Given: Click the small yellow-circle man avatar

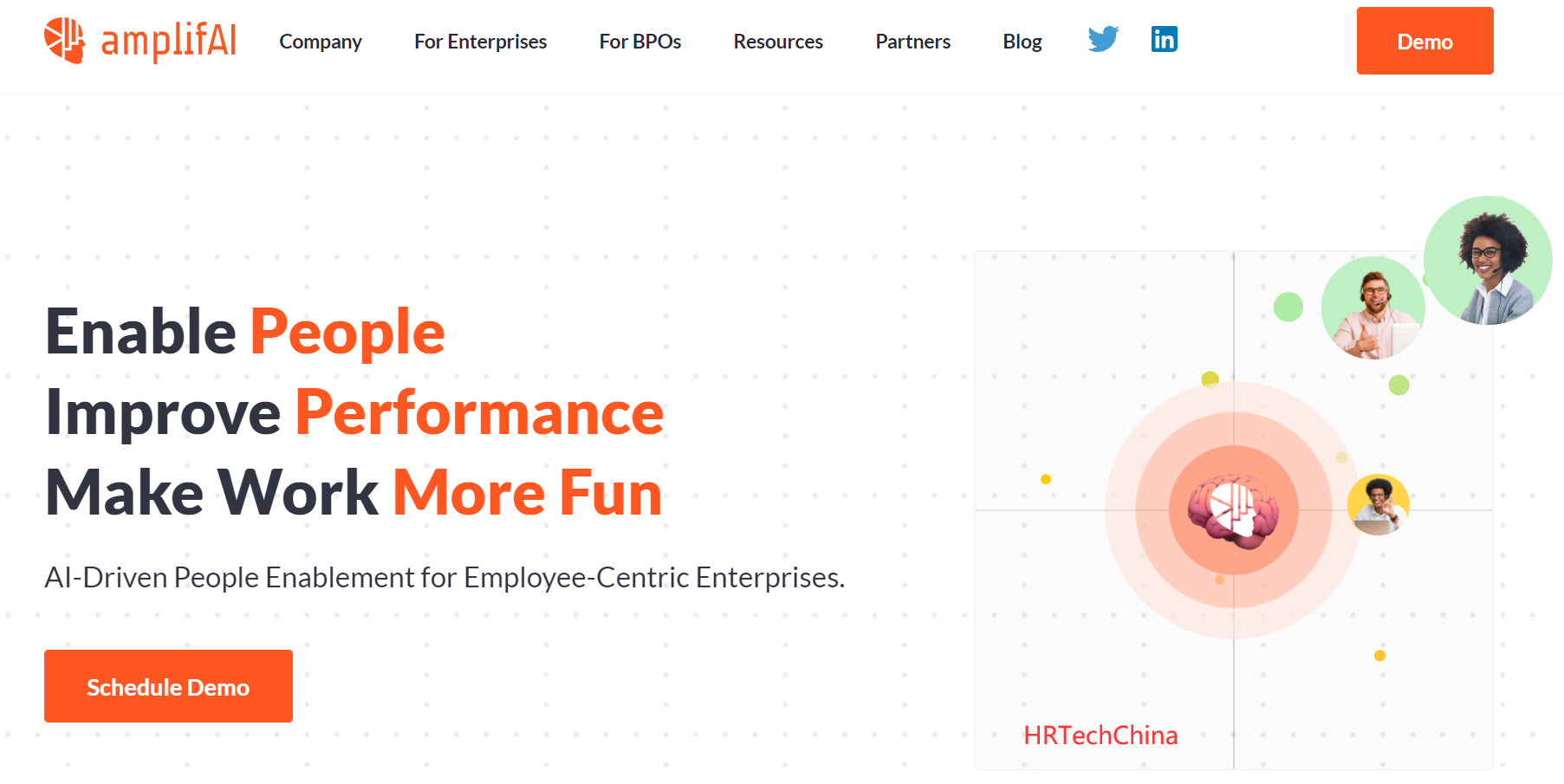Looking at the screenshot, I should click(1379, 504).
